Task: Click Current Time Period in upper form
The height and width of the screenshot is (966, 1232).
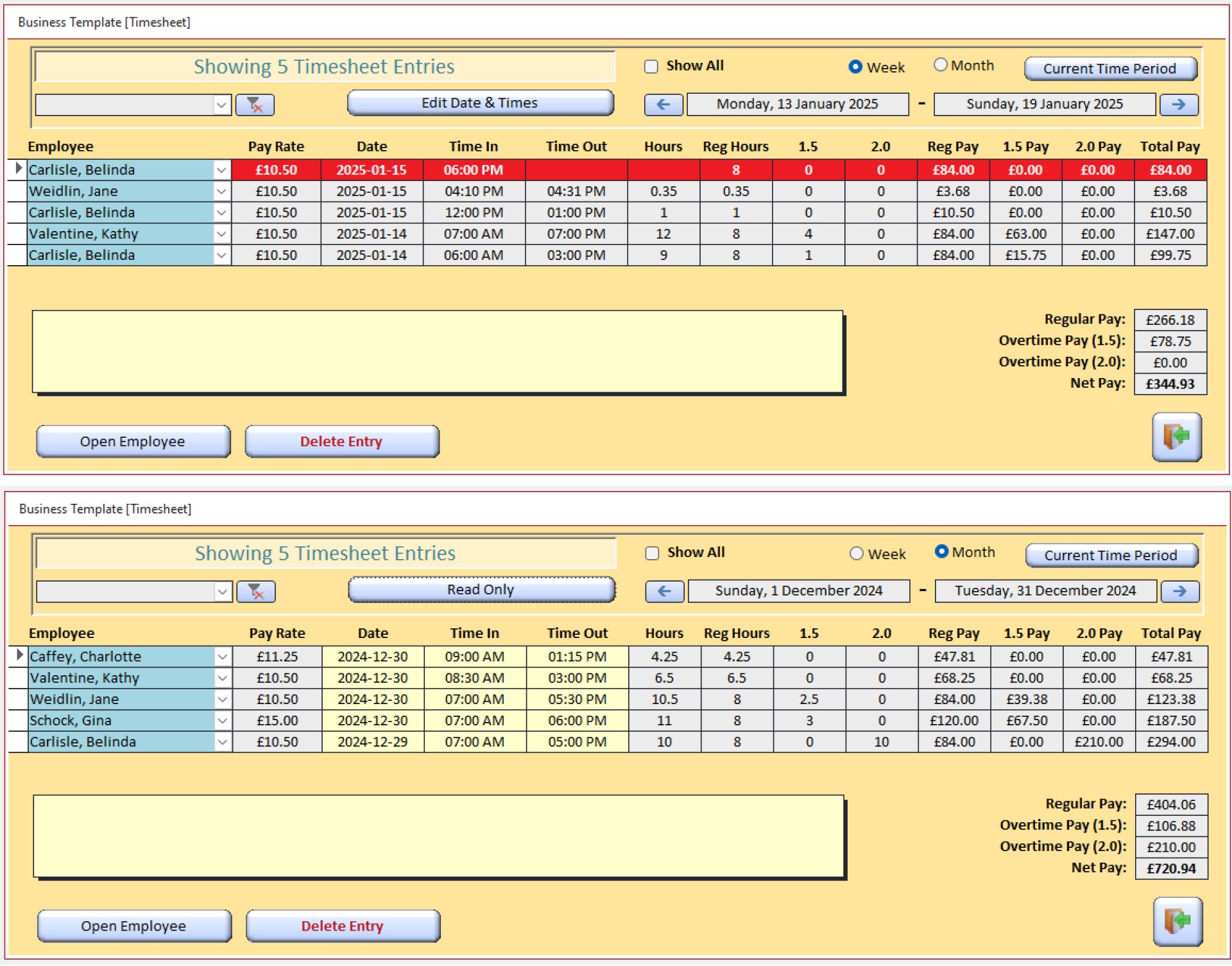Action: pyautogui.click(x=1109, y=69)
